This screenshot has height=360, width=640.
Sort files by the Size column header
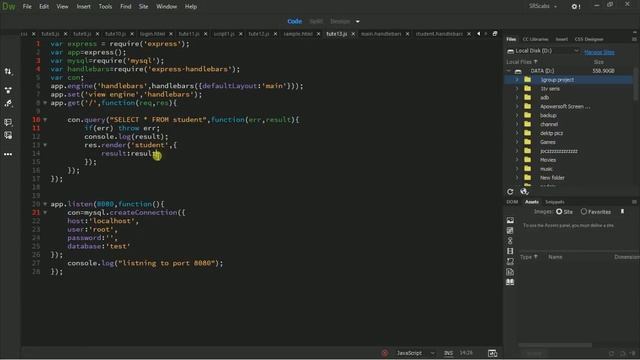point(598,62)
